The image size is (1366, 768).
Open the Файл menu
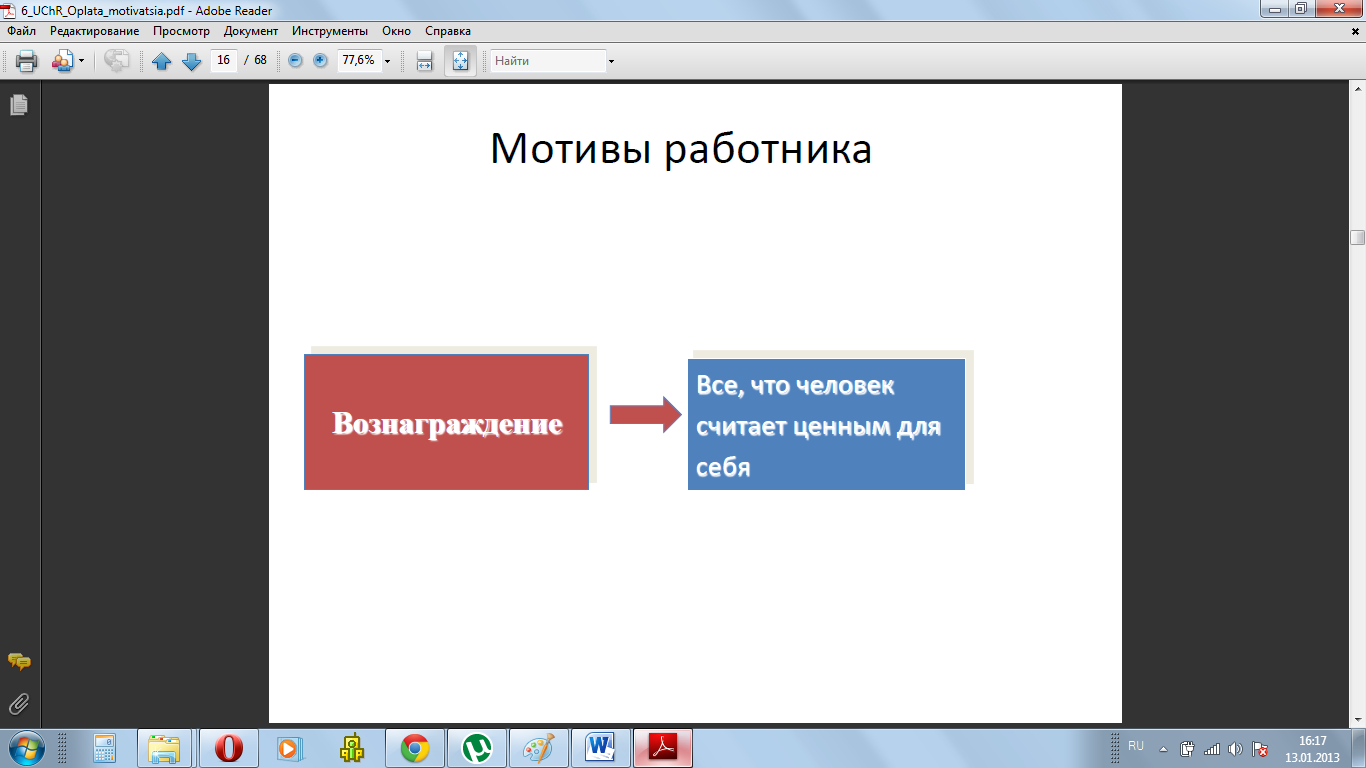pos(21,31)
